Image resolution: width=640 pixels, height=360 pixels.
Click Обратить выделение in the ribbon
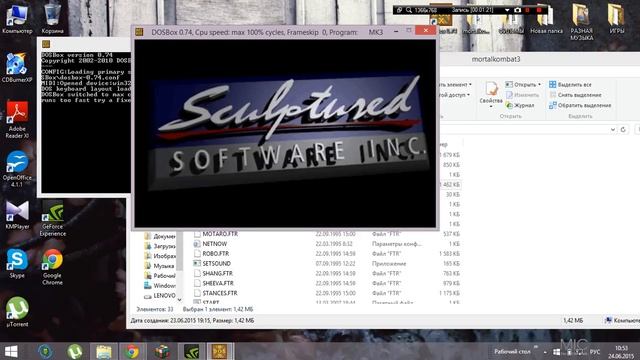pyautogui.click(x=580, y=105)
